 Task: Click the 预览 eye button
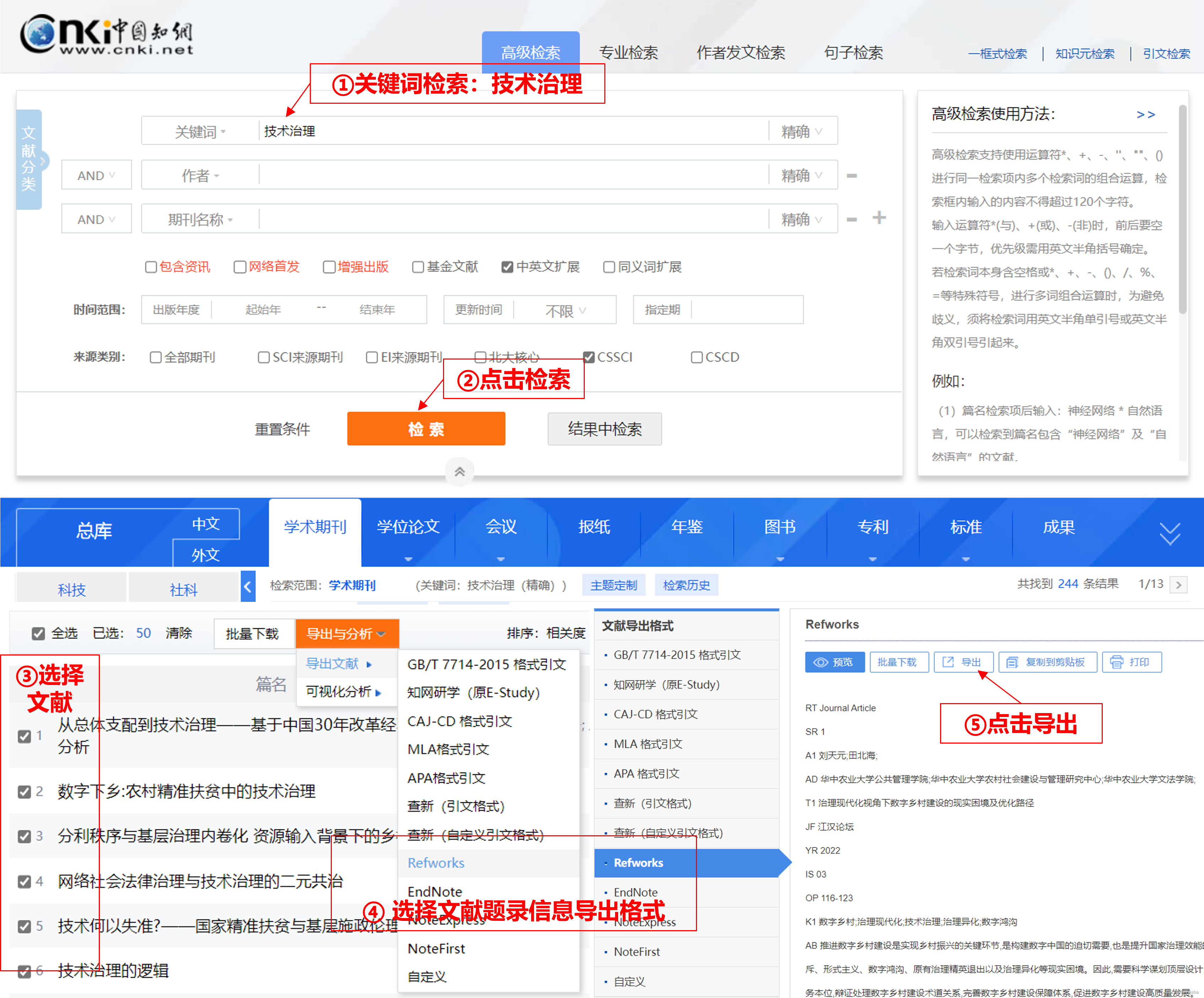pos(834,662)
